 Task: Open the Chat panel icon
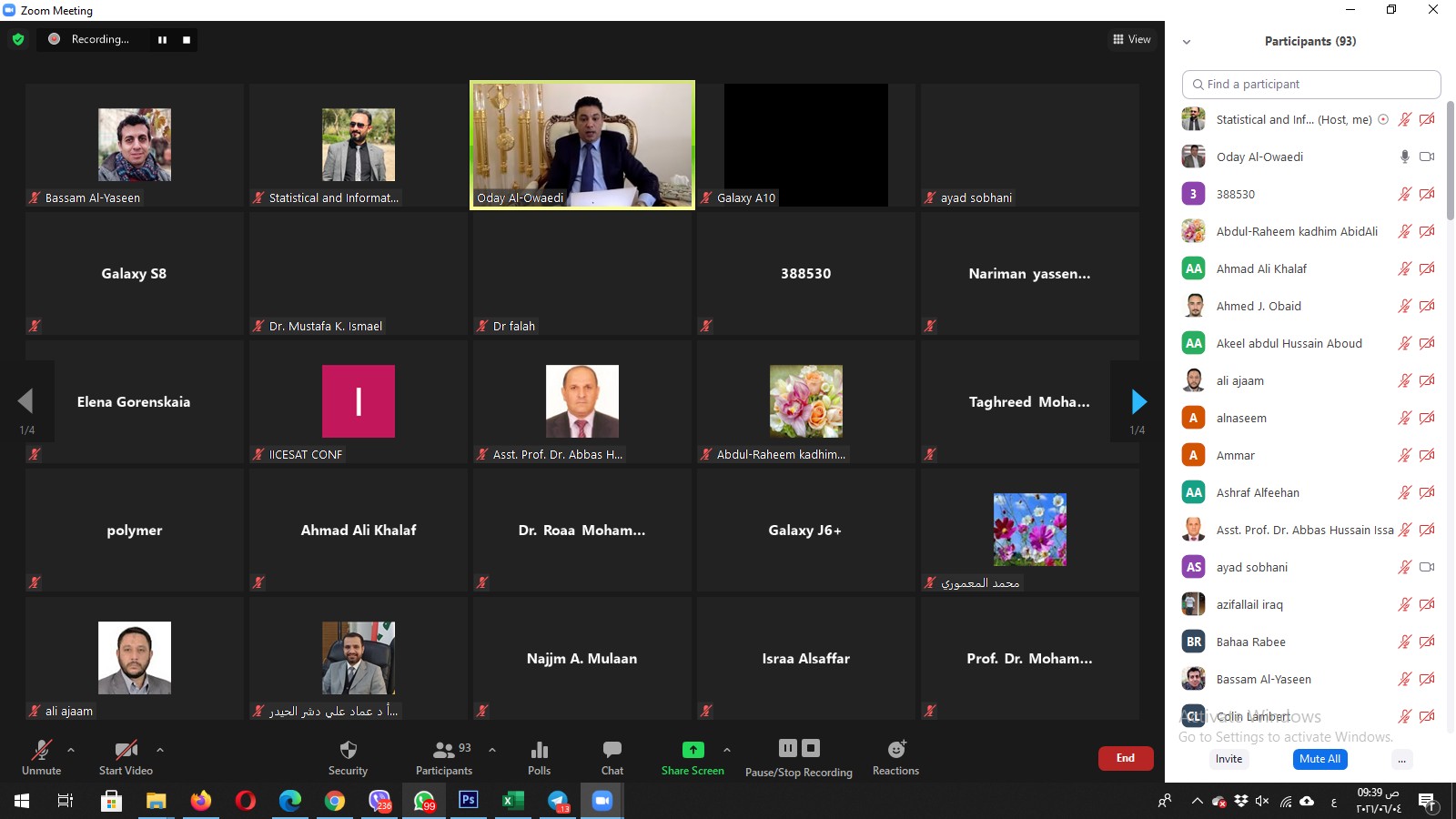[612, 750]
